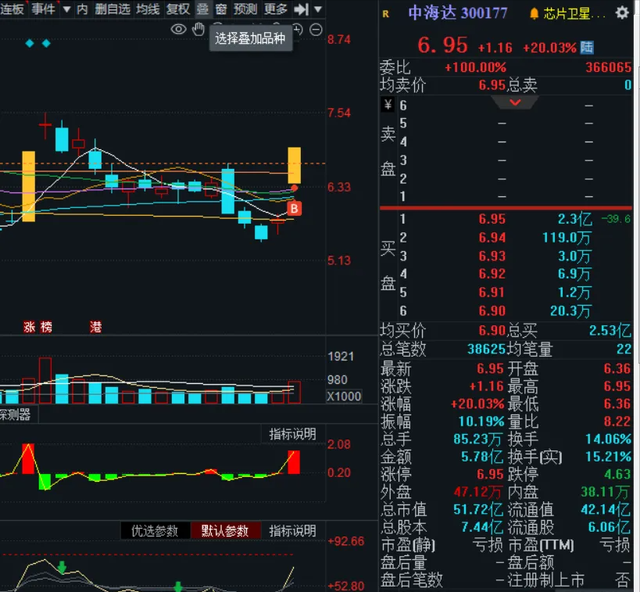
Task: Click the X1000 volume unit label
Action: point(344,396)
